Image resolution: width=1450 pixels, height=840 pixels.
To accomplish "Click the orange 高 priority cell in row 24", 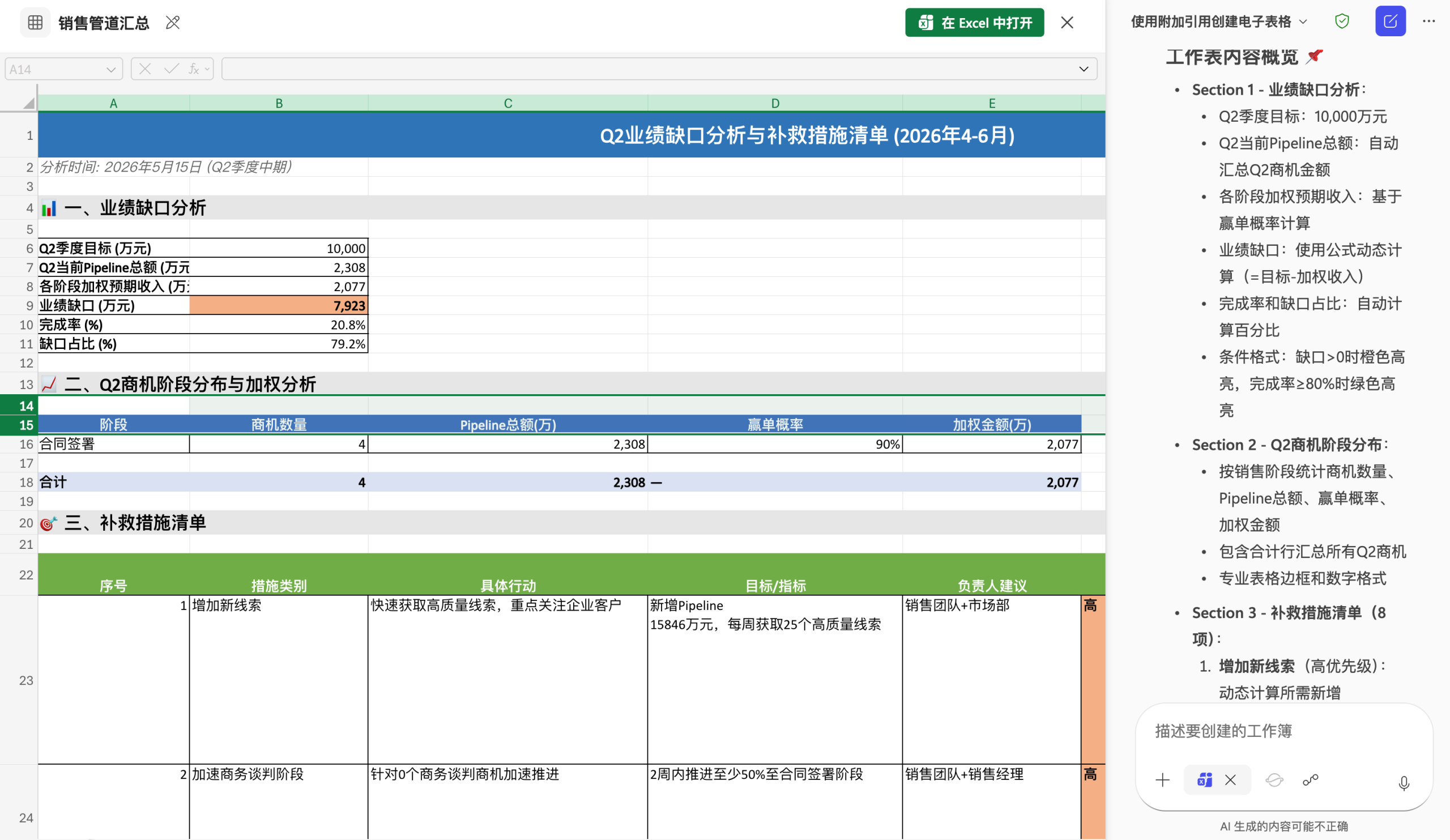I will point(1093,802).
